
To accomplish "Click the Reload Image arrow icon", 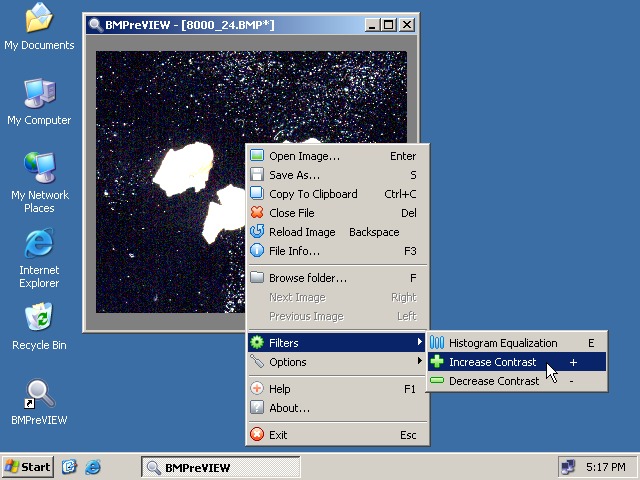I will (257, 231).
